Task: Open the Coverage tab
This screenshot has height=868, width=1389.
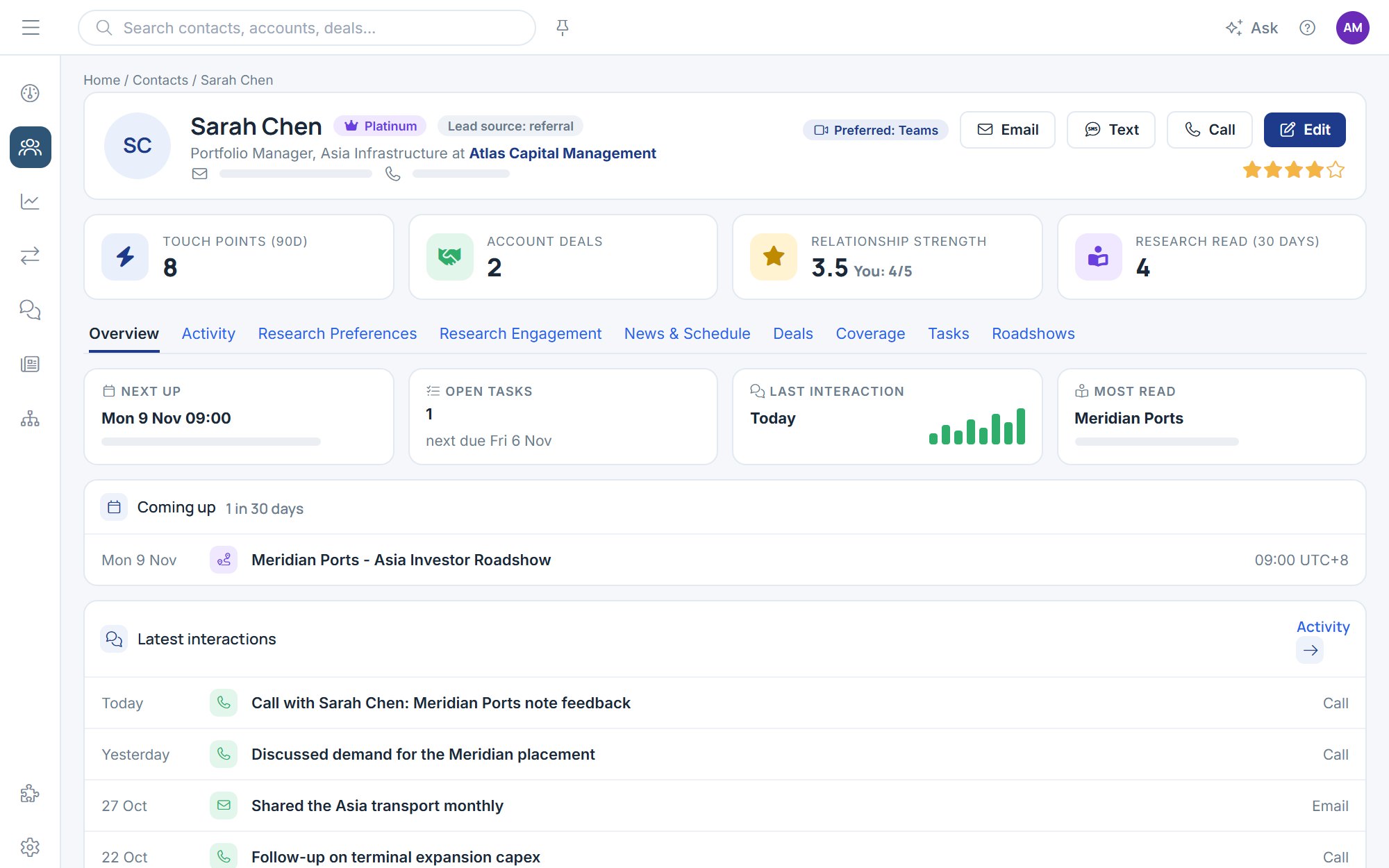Action: [x=870, y=334]
